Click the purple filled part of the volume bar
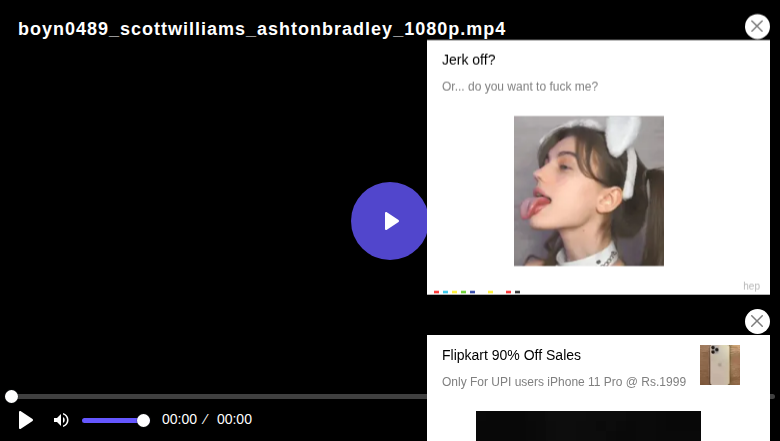This screenshot has width=780, height=441. 110,421
